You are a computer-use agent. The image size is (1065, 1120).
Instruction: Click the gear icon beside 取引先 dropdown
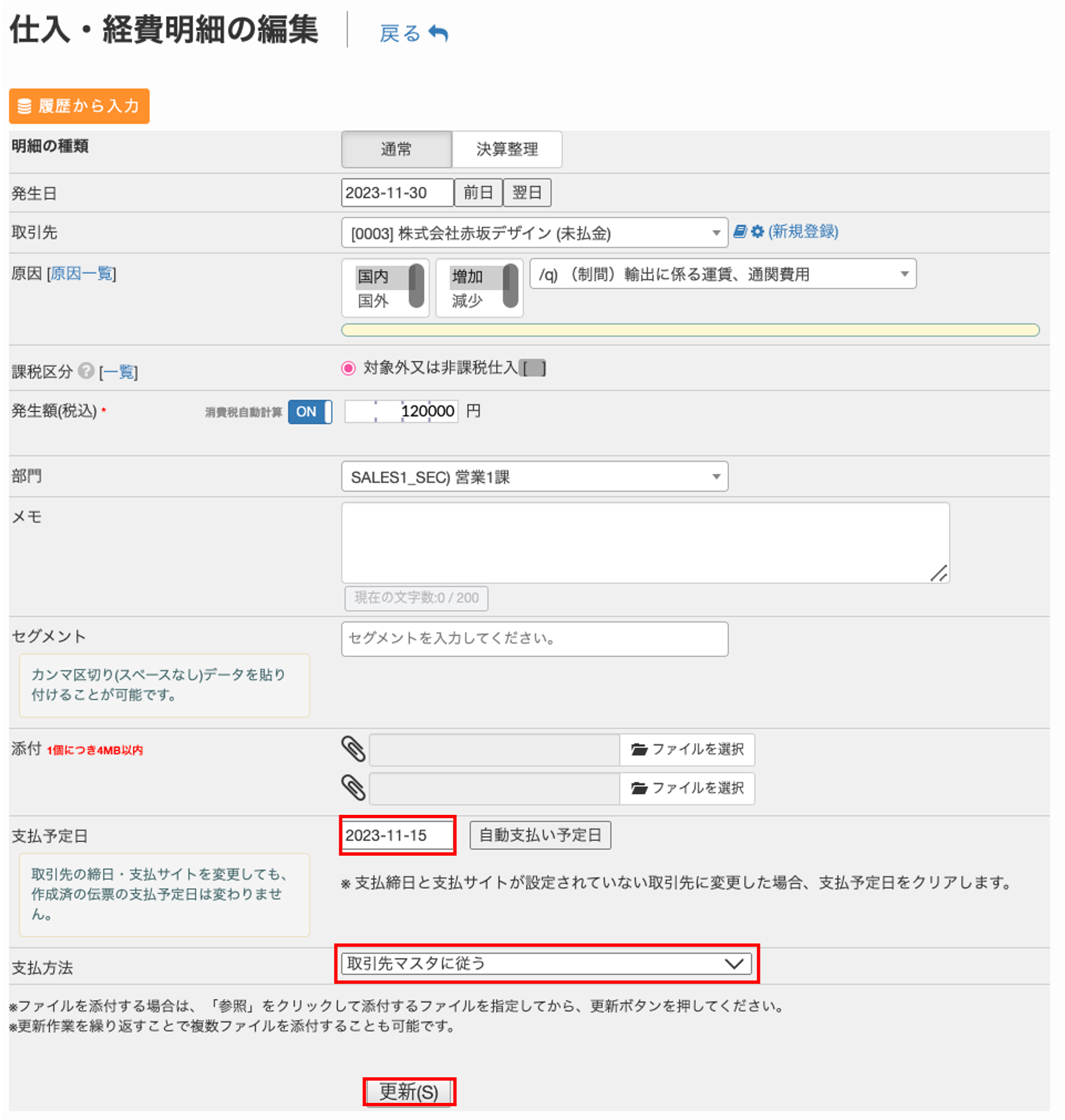click(757, 232)
